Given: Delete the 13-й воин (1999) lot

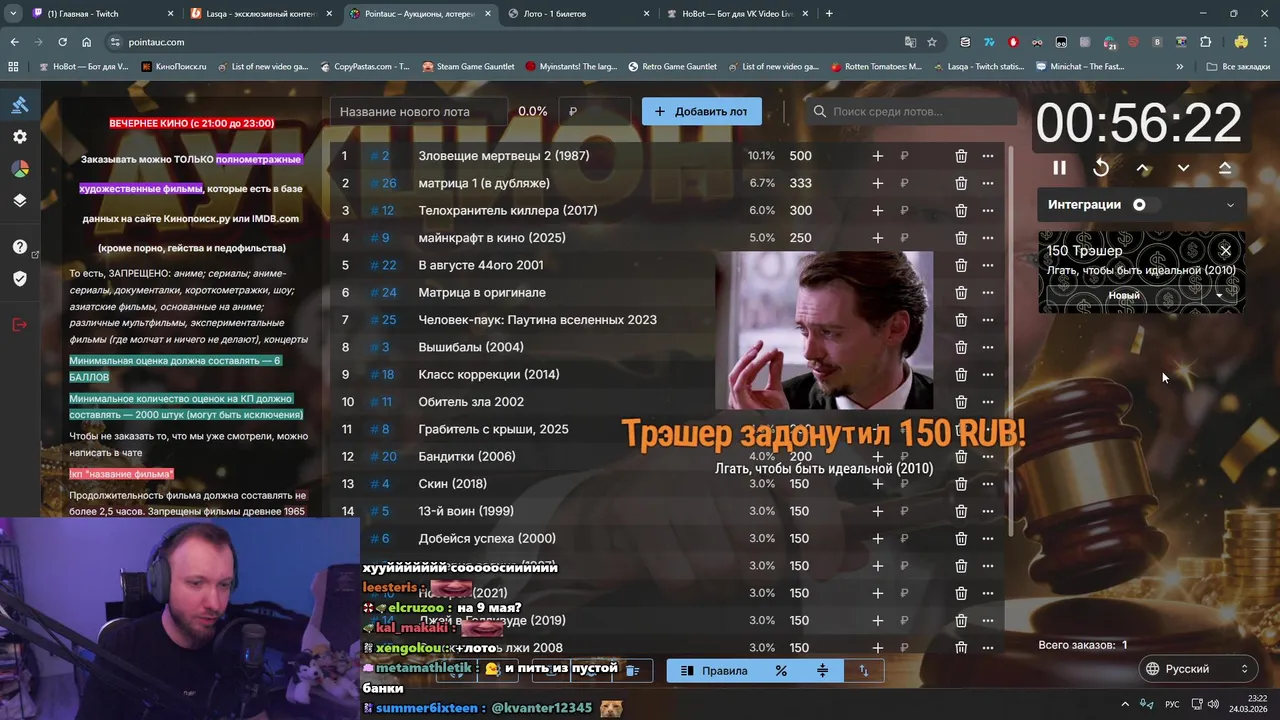Looking at the screenshot, I should (x=961, y=511).
